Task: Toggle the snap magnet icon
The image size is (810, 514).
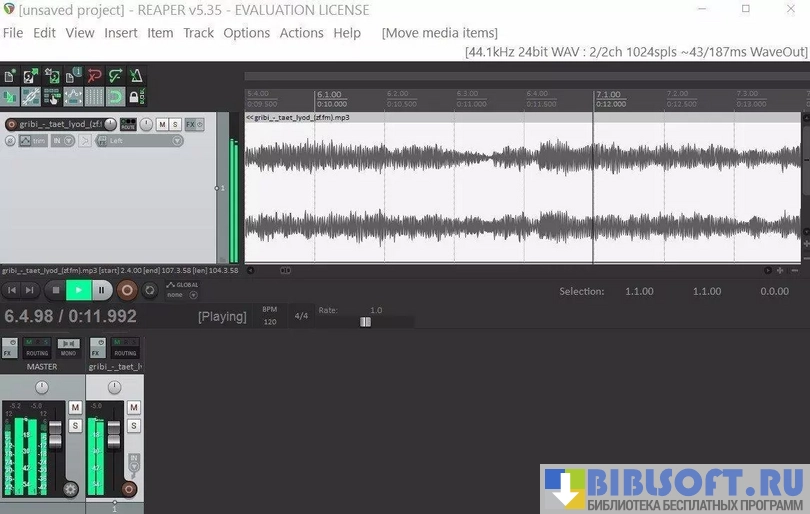Action: [116, 97]
